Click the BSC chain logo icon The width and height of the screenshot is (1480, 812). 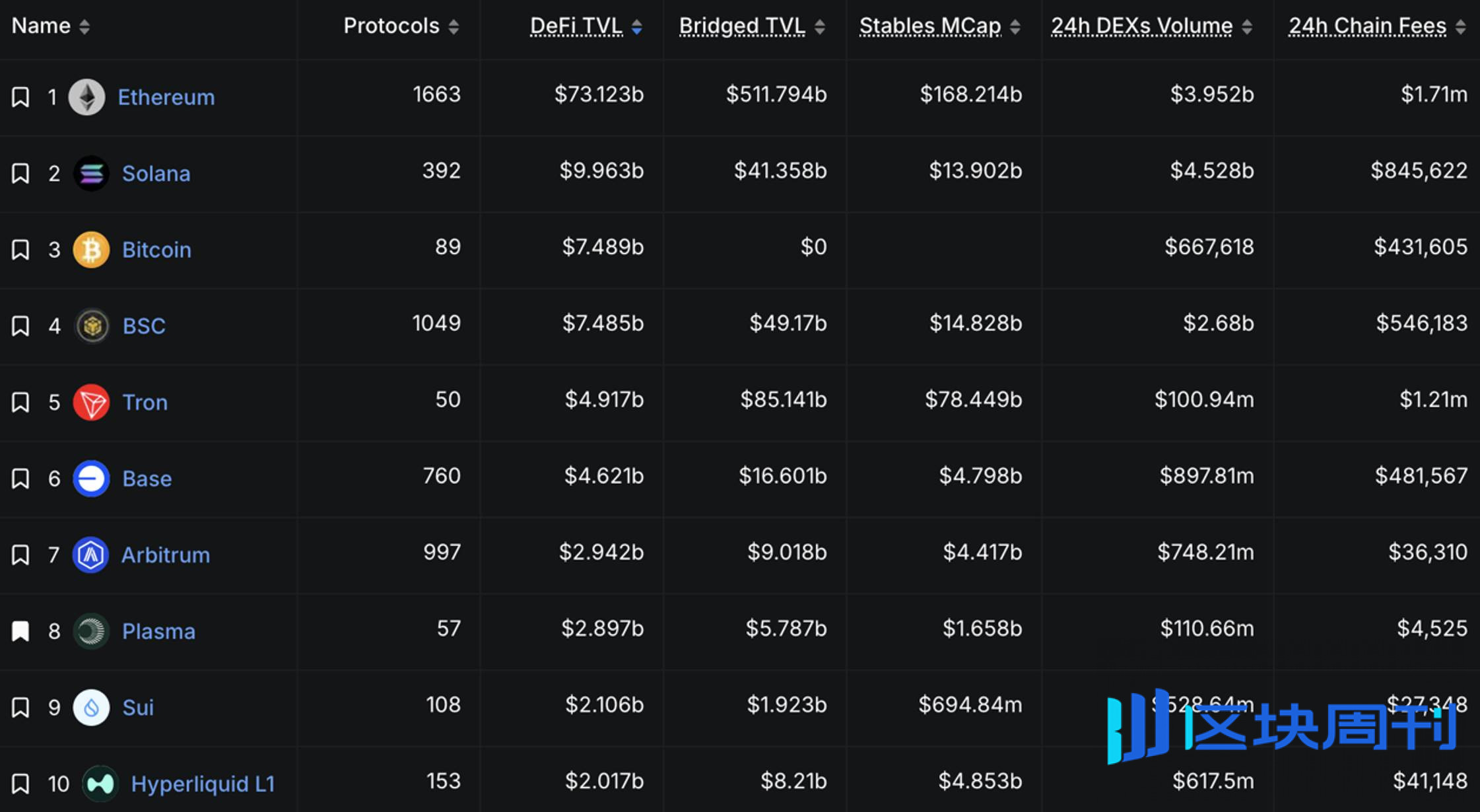(x=92, y=326)
